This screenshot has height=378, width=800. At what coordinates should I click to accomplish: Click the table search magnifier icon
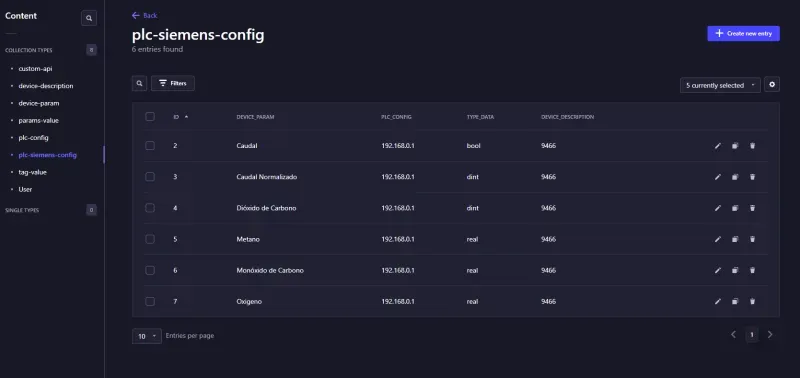[x=139, y=83]
